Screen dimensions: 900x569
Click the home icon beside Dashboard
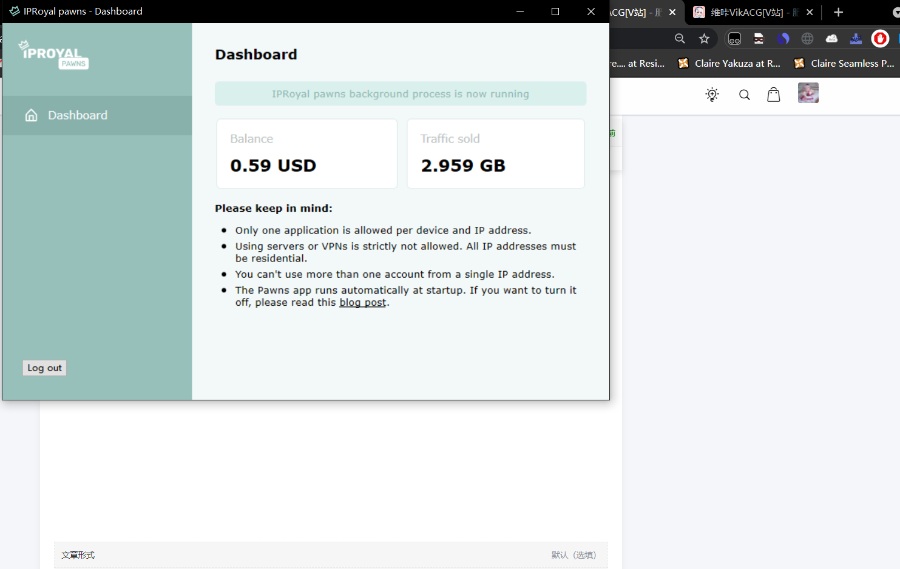click(x=31, y=115)
